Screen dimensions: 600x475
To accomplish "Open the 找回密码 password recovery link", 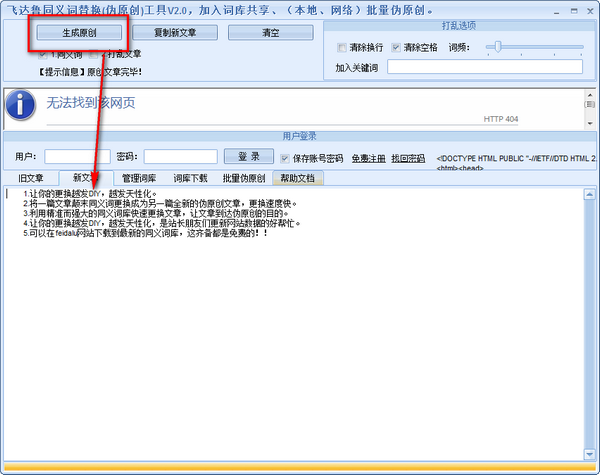I will coord(407,158).
